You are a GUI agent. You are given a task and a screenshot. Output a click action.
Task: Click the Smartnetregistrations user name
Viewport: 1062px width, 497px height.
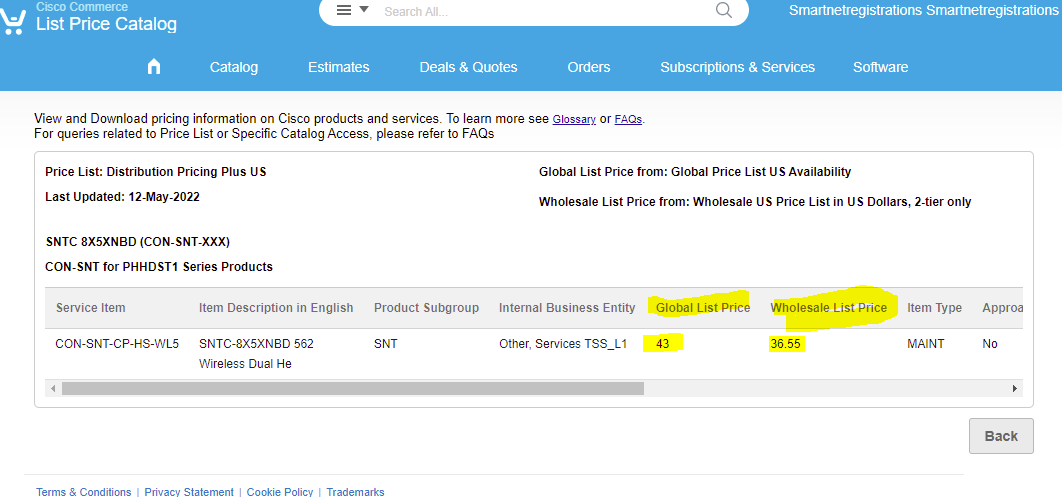[925, 10]
